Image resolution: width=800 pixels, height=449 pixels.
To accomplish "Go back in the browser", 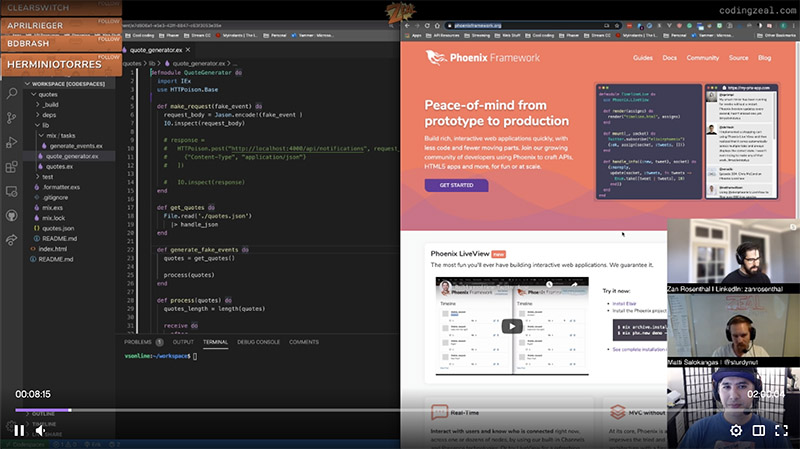I will point(407,25).
